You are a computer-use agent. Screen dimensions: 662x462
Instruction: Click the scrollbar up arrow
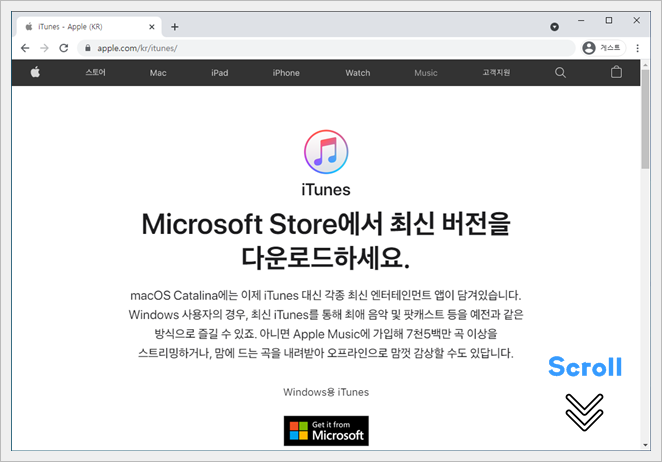coord(645,65)
